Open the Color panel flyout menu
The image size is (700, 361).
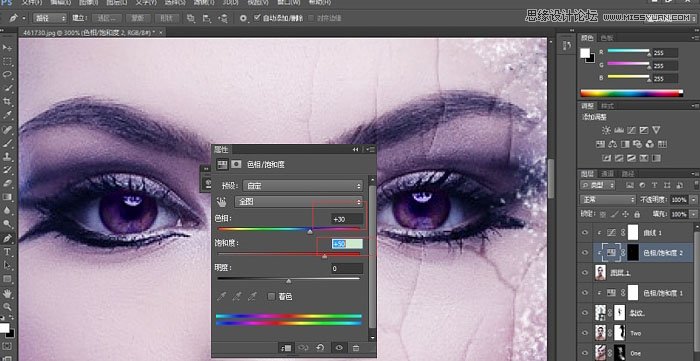pos(695,38)
